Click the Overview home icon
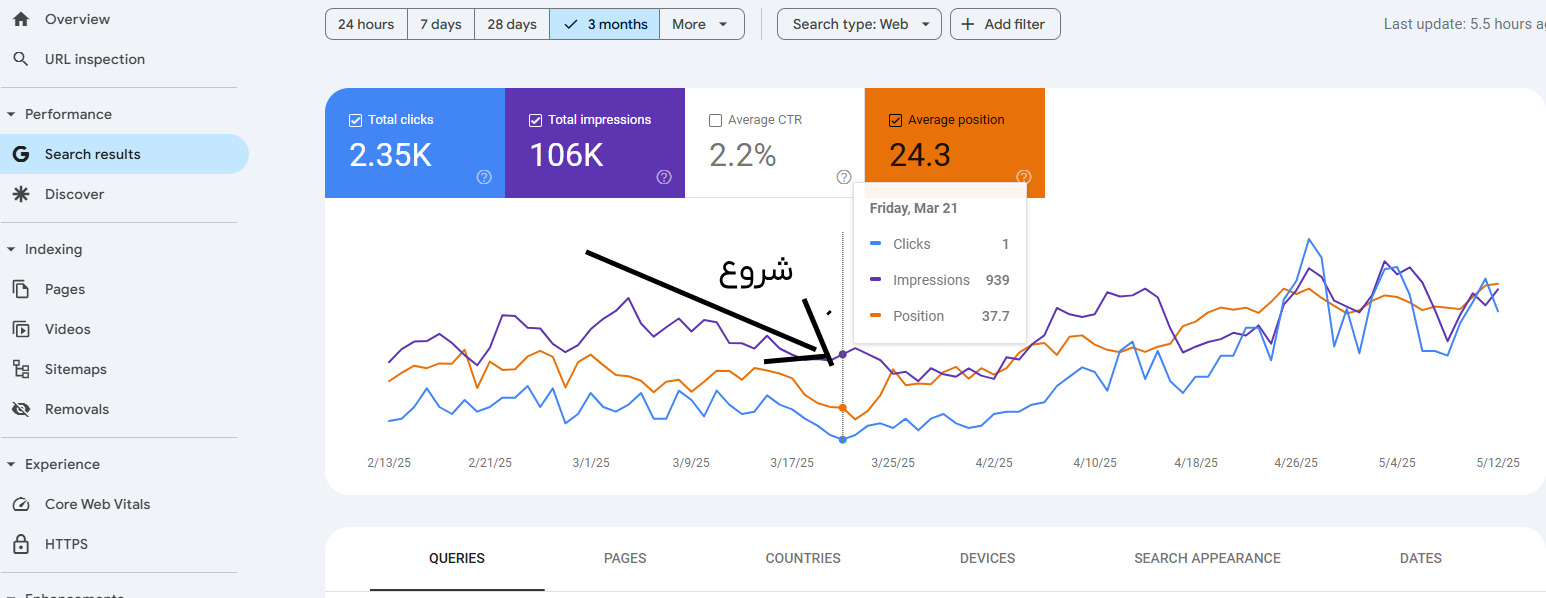 [20, 19]
